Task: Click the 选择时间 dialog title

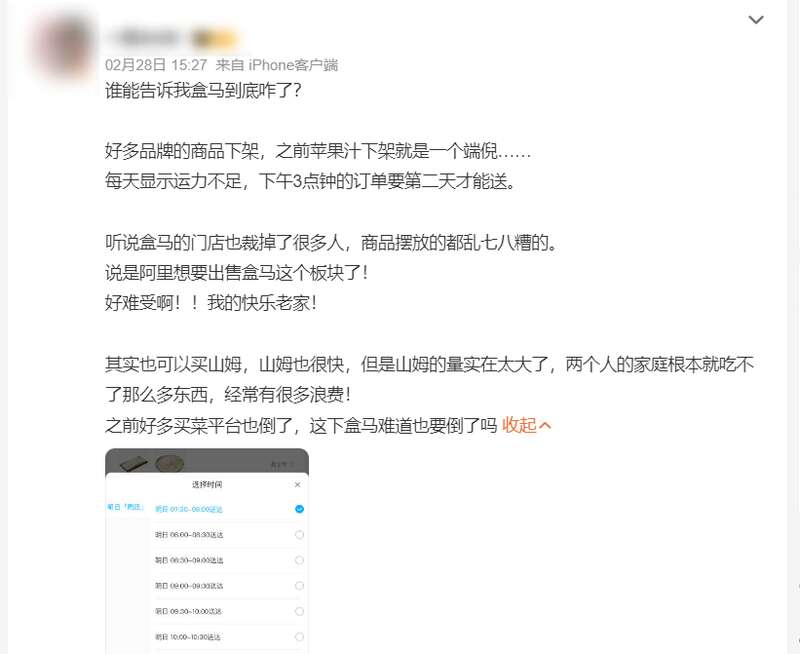Action: click(207, 485)
